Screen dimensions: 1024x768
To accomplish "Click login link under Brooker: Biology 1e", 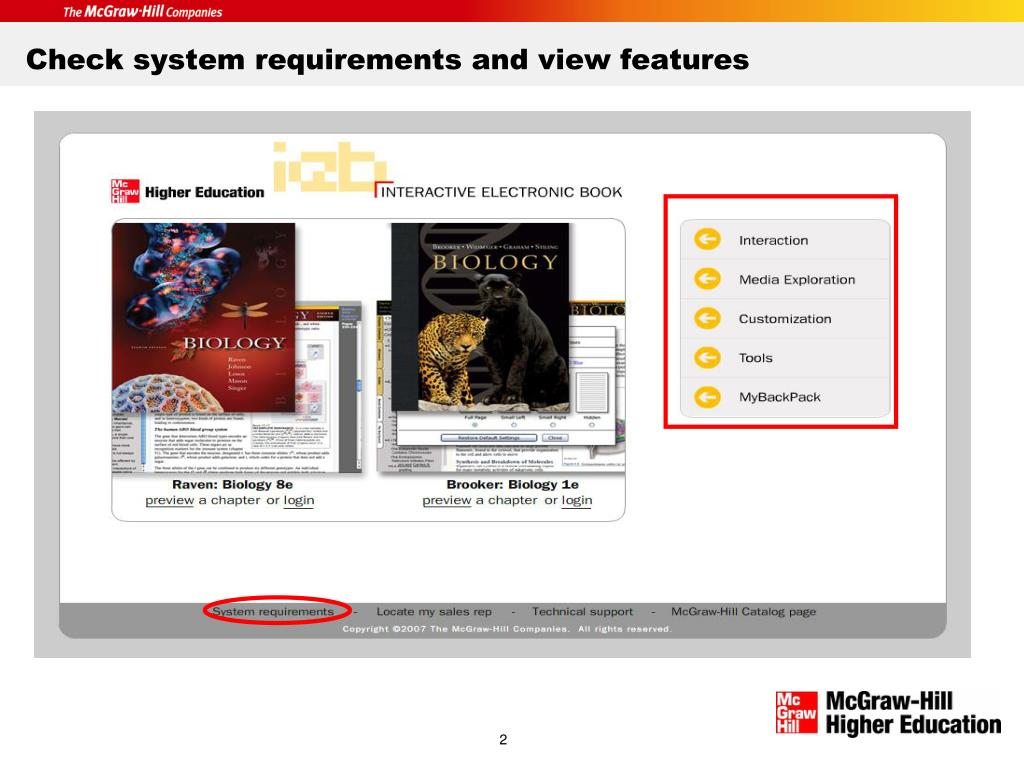I will [577, 500].
